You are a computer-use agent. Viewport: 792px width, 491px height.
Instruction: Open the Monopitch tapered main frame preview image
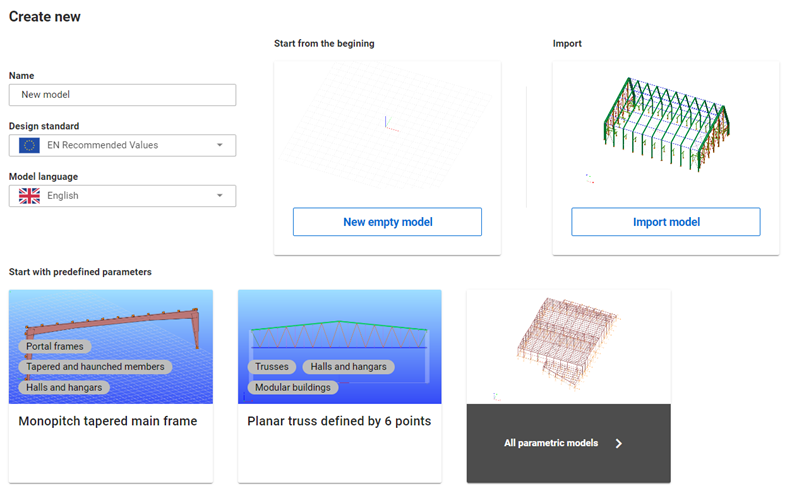tap(111, 347)
